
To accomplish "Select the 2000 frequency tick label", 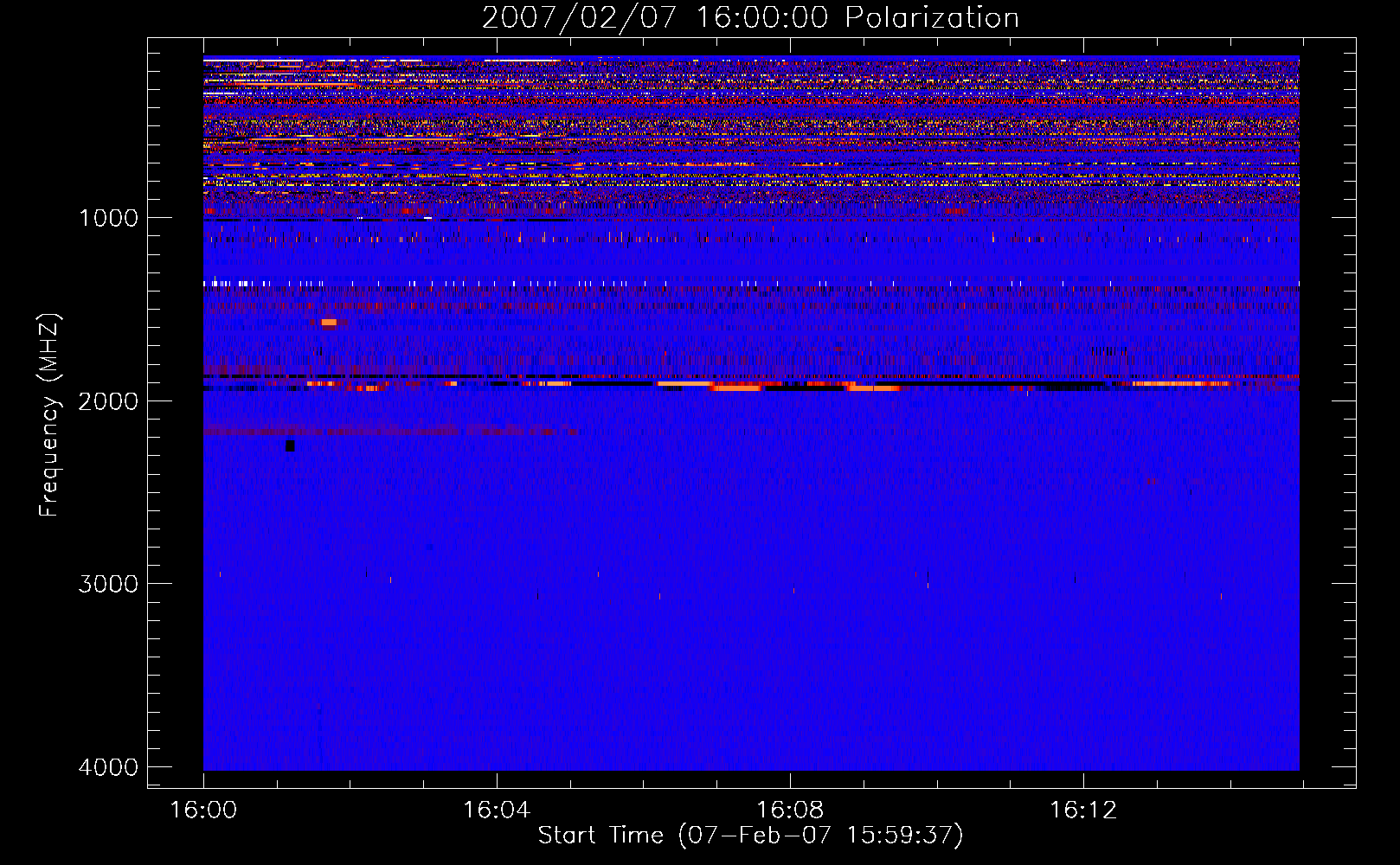I will pyautogui.click(x=108, y=400).
